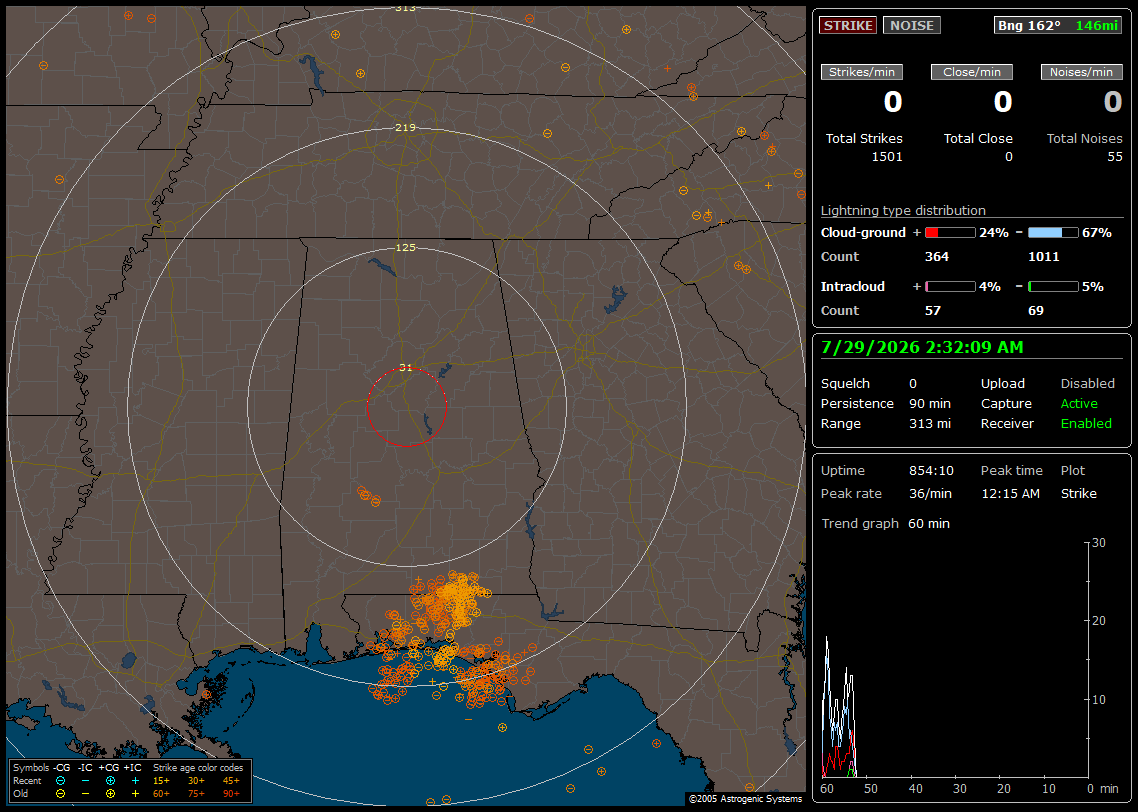This screenshot has height=812, width=1138.
Task: Select the Old +CG yellow symbol in legend
Action: tap(110, 794)
